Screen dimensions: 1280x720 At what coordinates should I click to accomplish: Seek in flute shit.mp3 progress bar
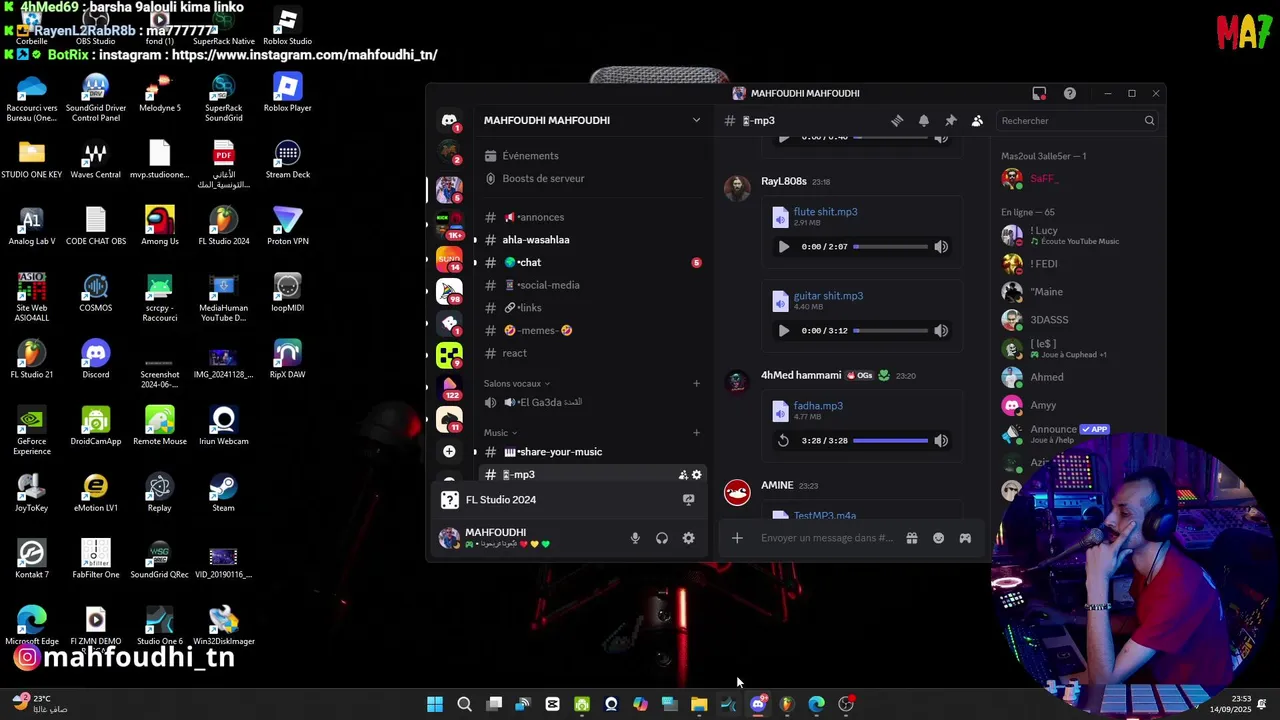[890, 247]
